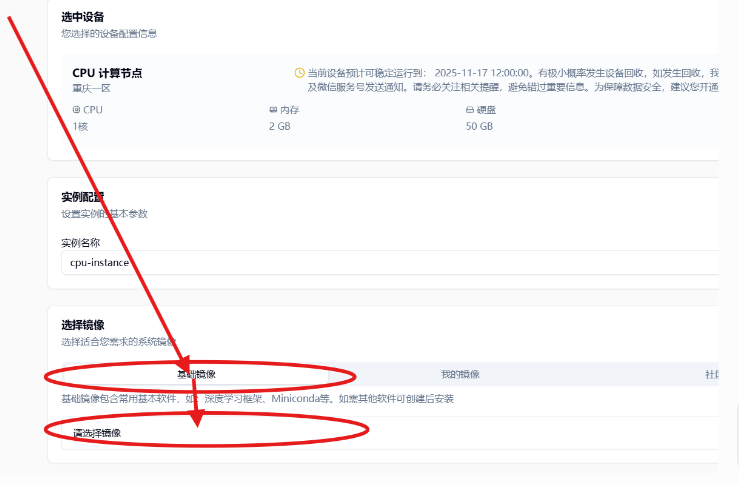
Task: Click the 选中设备 section heading
Action: (x=83, y=17)
